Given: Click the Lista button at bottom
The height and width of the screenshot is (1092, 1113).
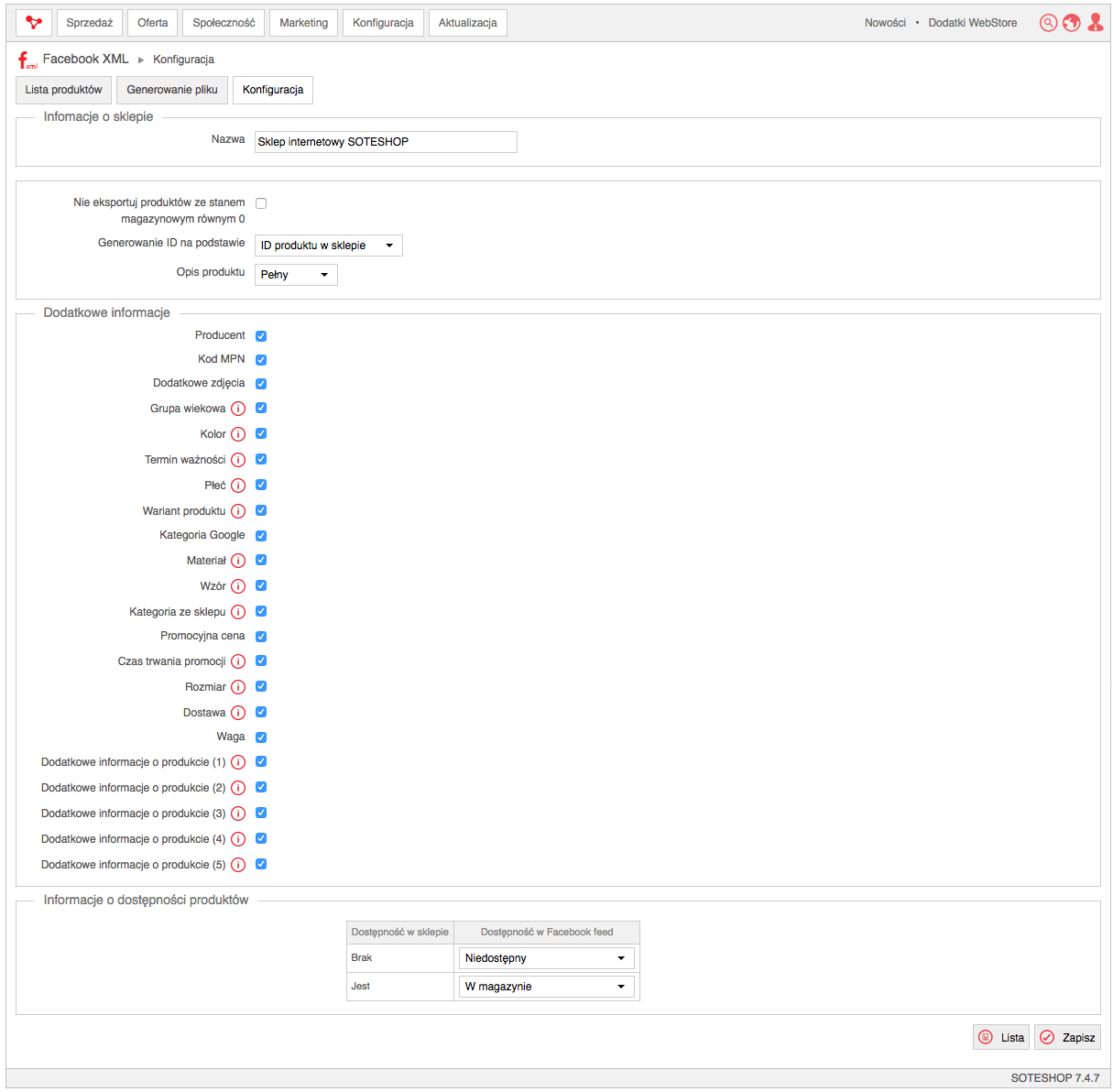Looking at the screenshot, I should (x=1001, y=1037).
